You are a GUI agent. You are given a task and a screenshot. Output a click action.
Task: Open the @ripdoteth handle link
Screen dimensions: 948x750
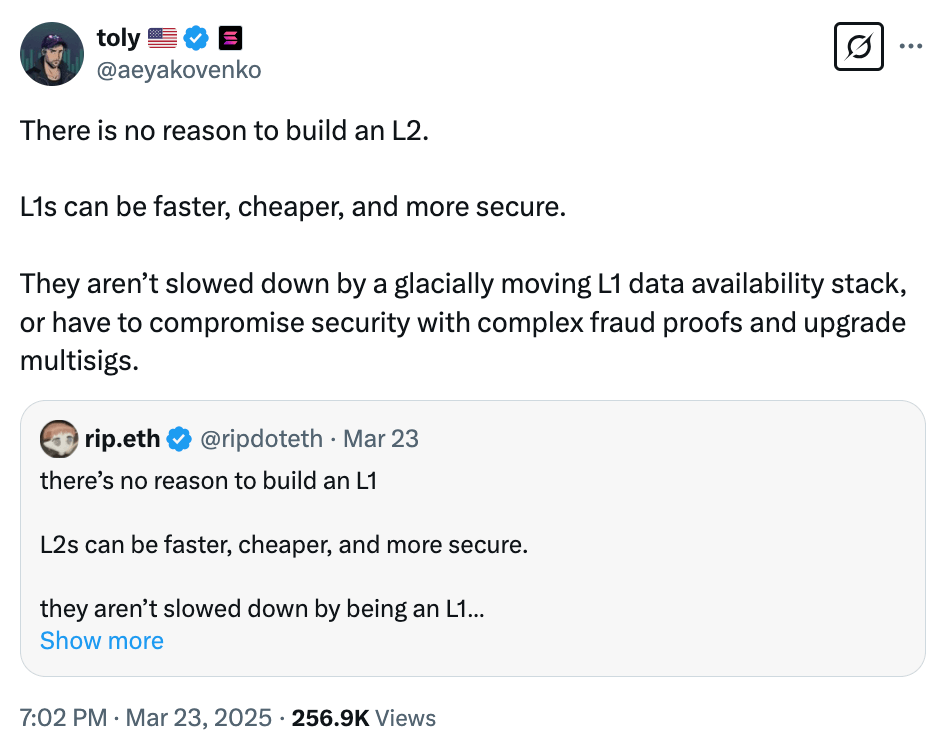(x=262, y=439)
